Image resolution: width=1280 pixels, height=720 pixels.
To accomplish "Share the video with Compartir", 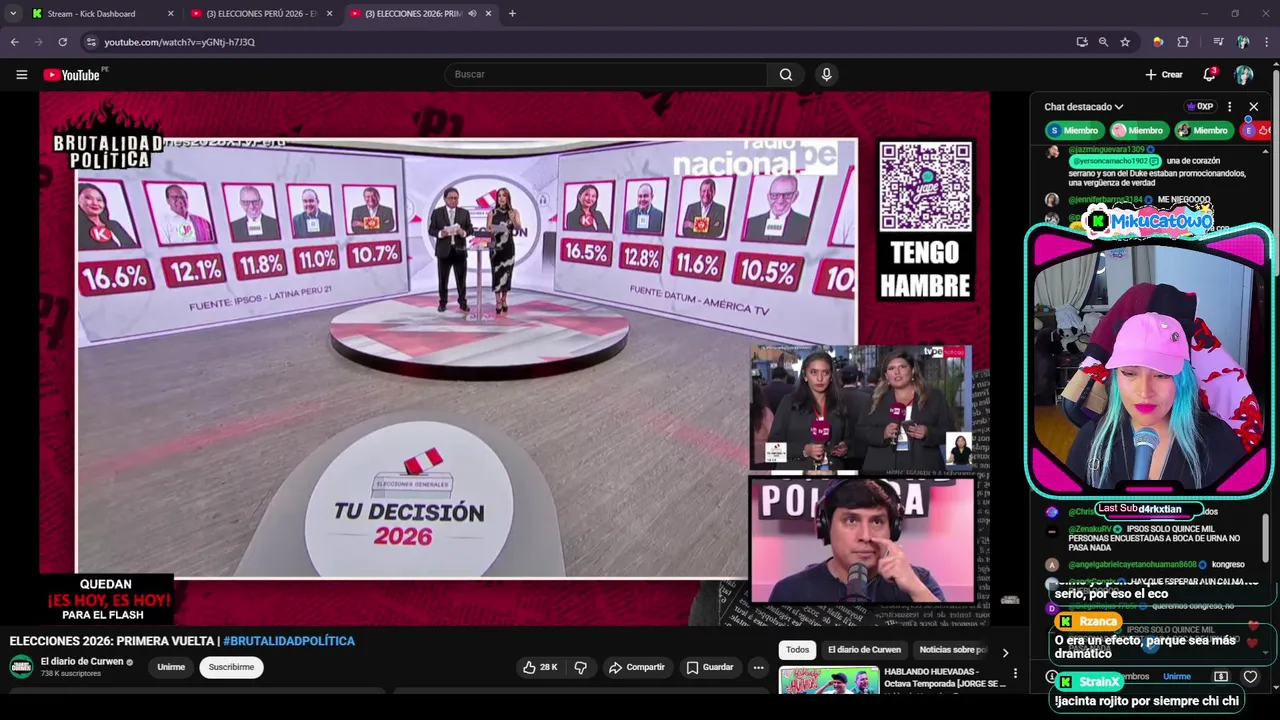I will [636, 667].
